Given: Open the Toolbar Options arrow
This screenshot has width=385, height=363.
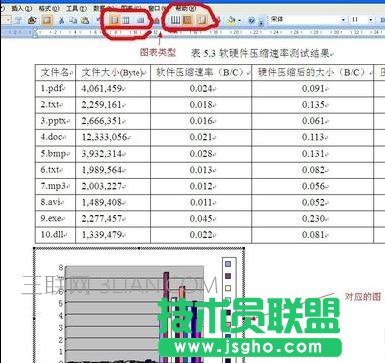Looking at the screenshot, I should coord(261,21).
